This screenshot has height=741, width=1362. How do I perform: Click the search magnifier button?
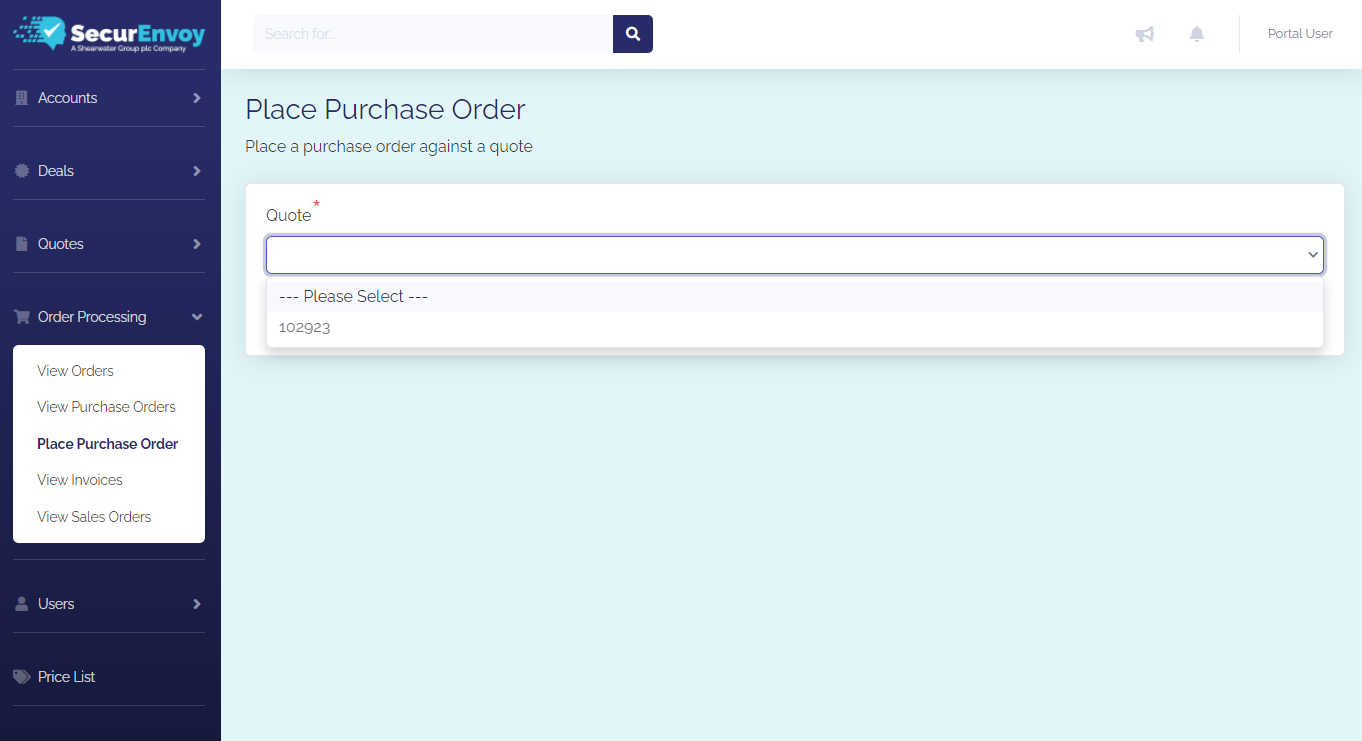coord(633,34)
